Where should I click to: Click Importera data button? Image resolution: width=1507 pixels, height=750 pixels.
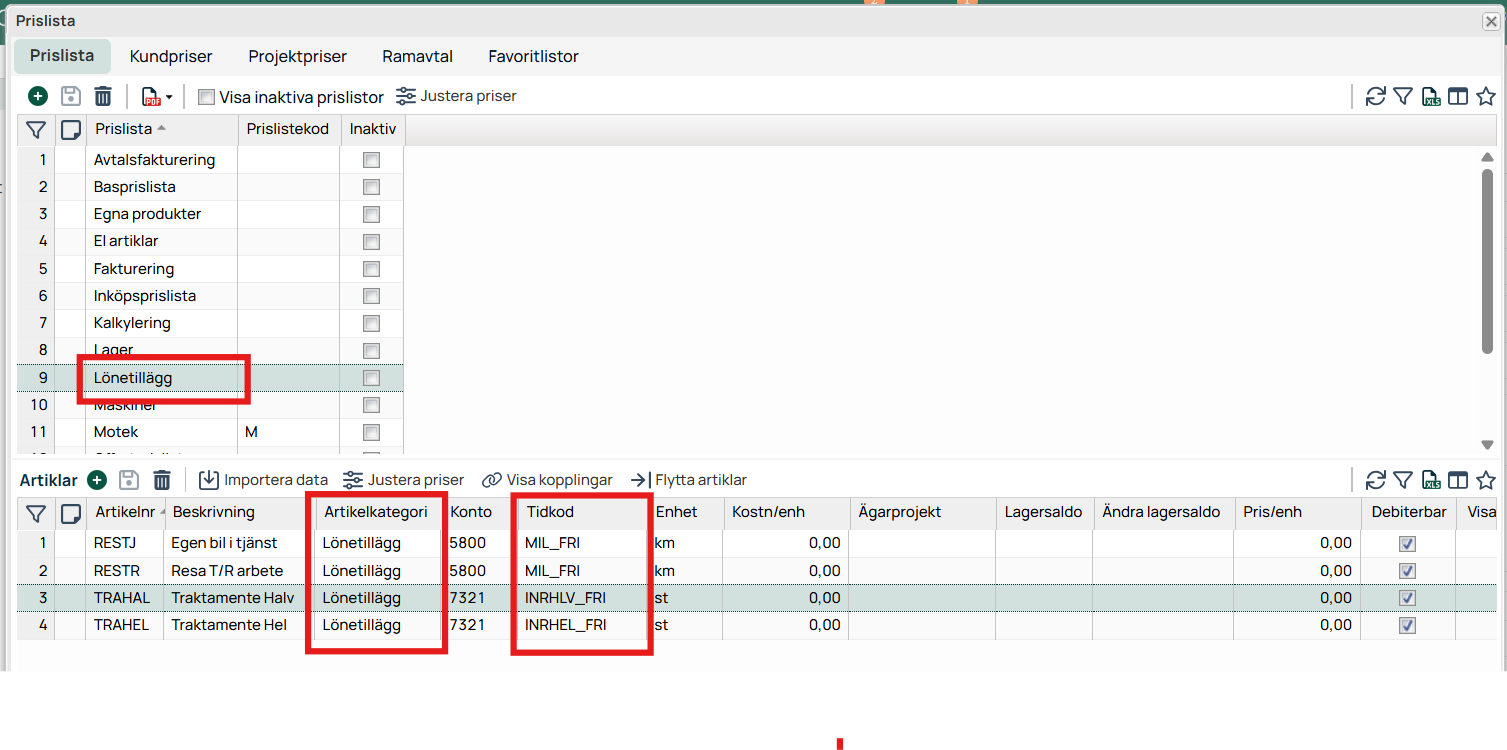tap(264, 480)
